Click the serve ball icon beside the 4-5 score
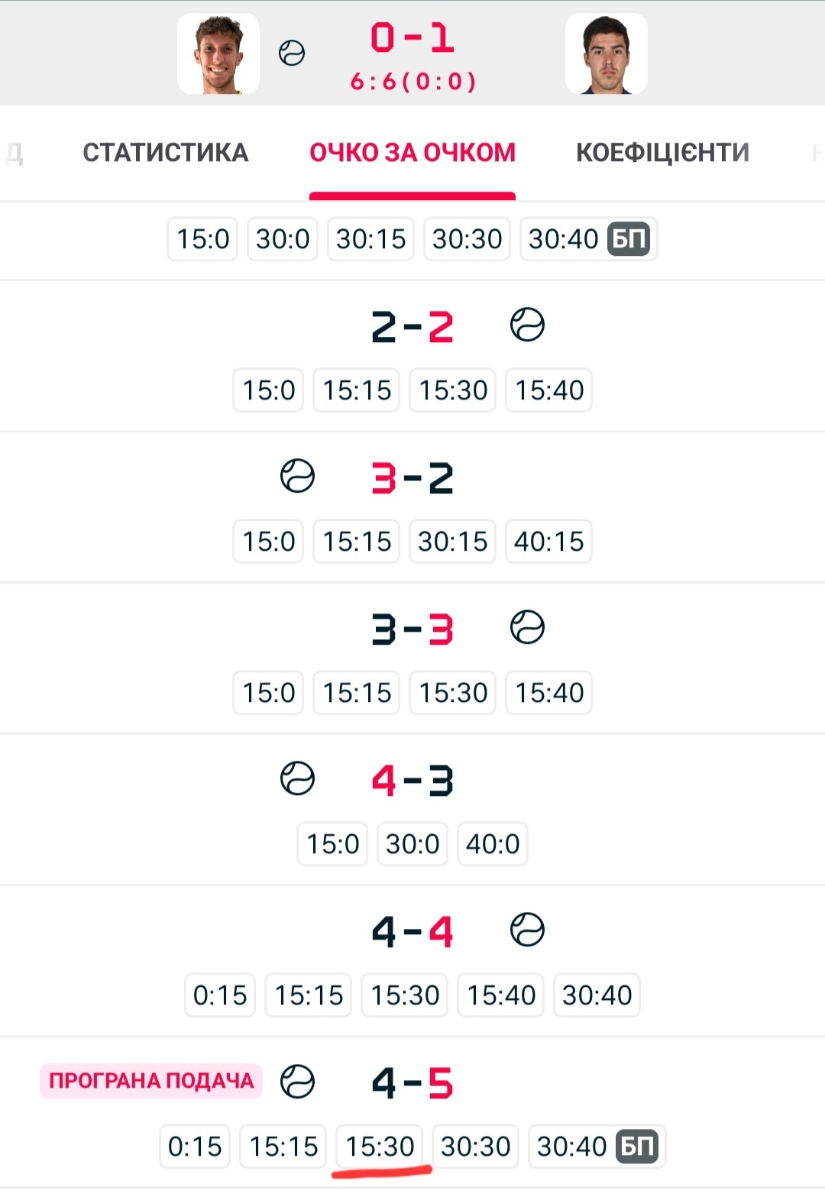 coord(297,1081)
